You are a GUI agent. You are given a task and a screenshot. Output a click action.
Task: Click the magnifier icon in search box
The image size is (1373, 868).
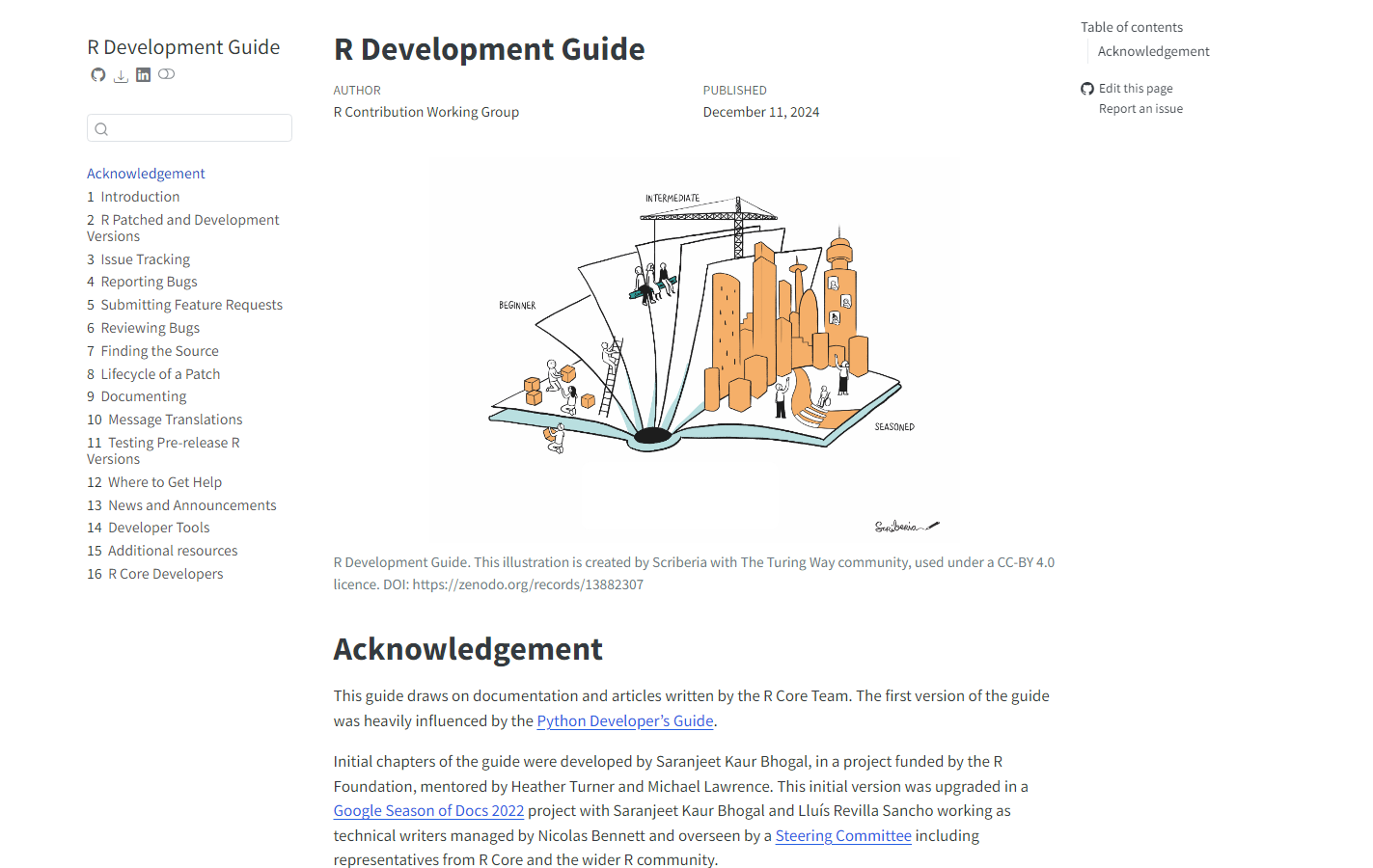click(101, 129)
